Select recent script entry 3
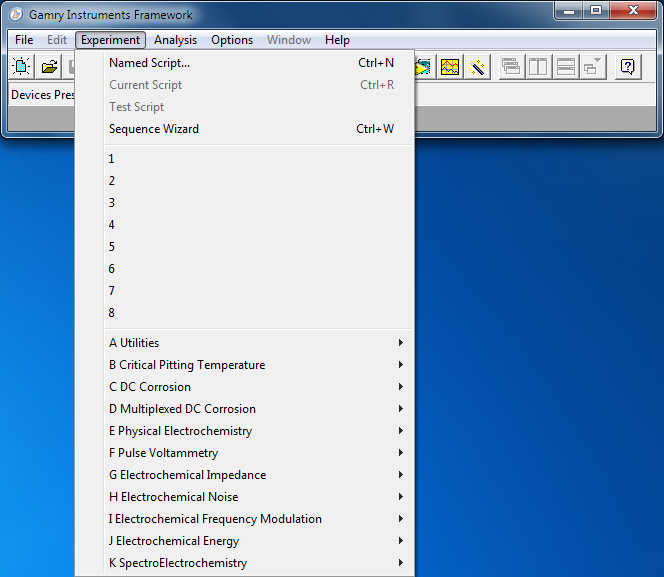The width and height of the screenshot is (664, 577). click(x=244, y=203)
